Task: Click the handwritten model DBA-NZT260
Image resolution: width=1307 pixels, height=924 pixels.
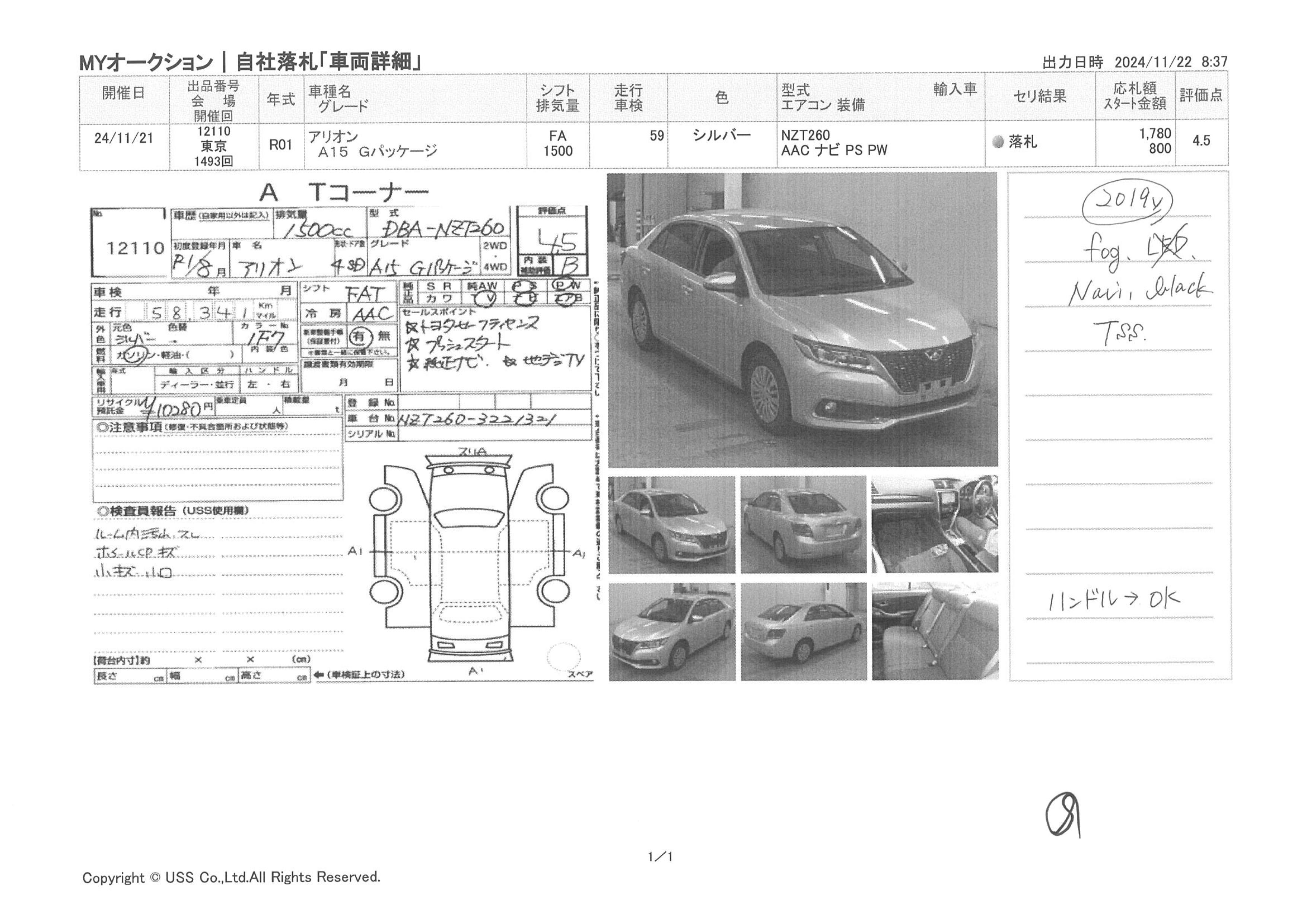Action: click(443, 228)
